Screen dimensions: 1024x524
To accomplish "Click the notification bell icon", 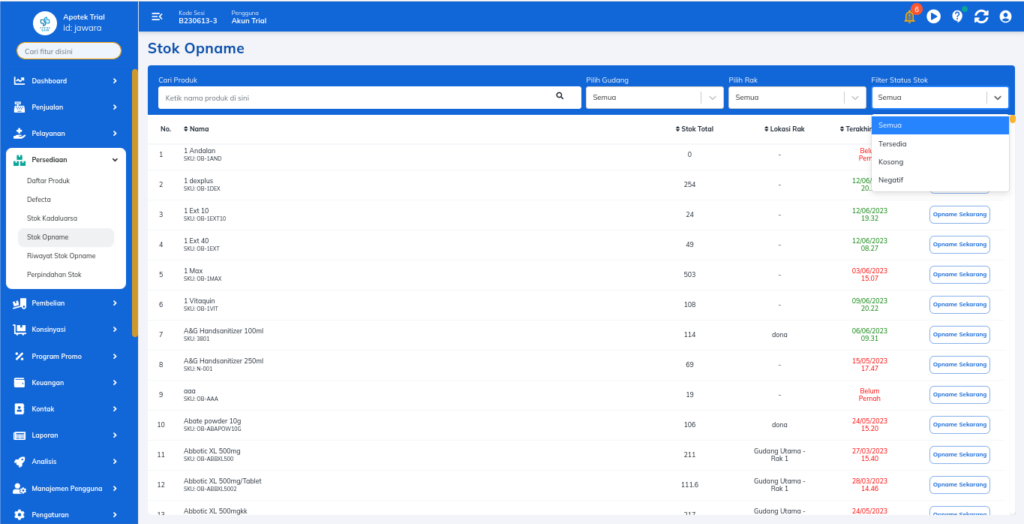I will click(x=909, y=17).
